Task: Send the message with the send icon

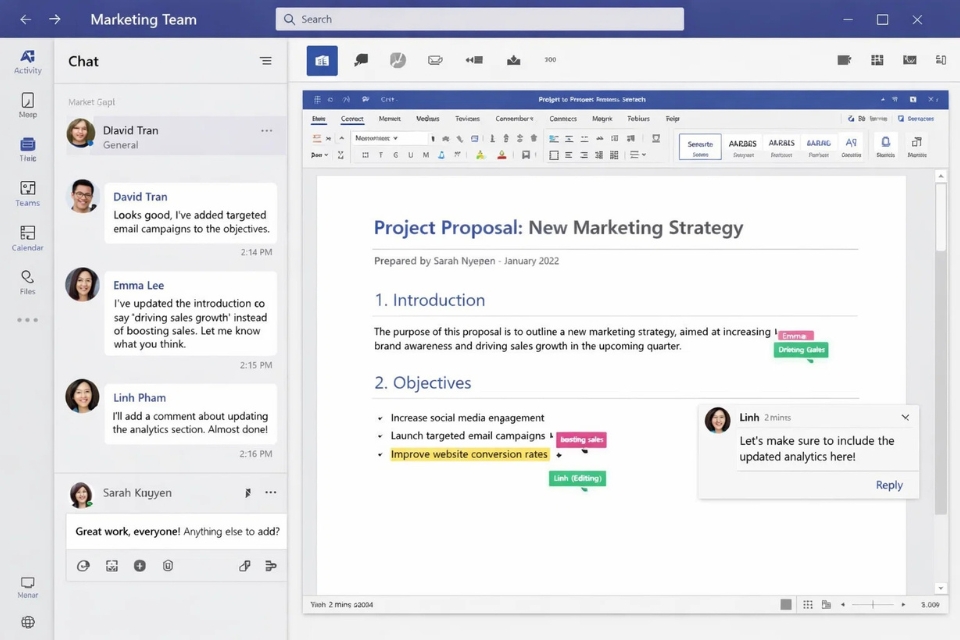Action: point(270,565)
